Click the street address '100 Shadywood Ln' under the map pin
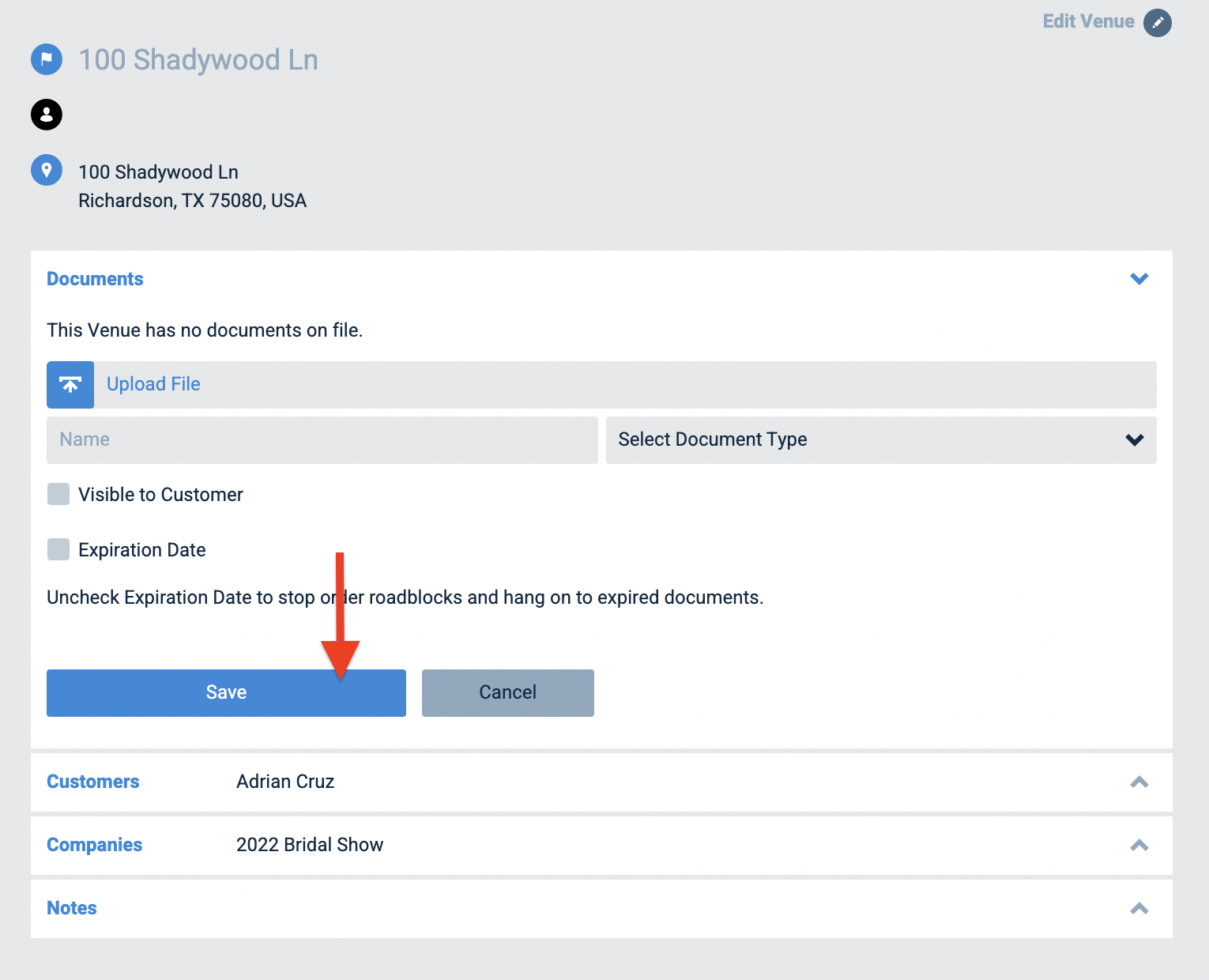The image size is (1209, 980). click(x=158, y=172)
